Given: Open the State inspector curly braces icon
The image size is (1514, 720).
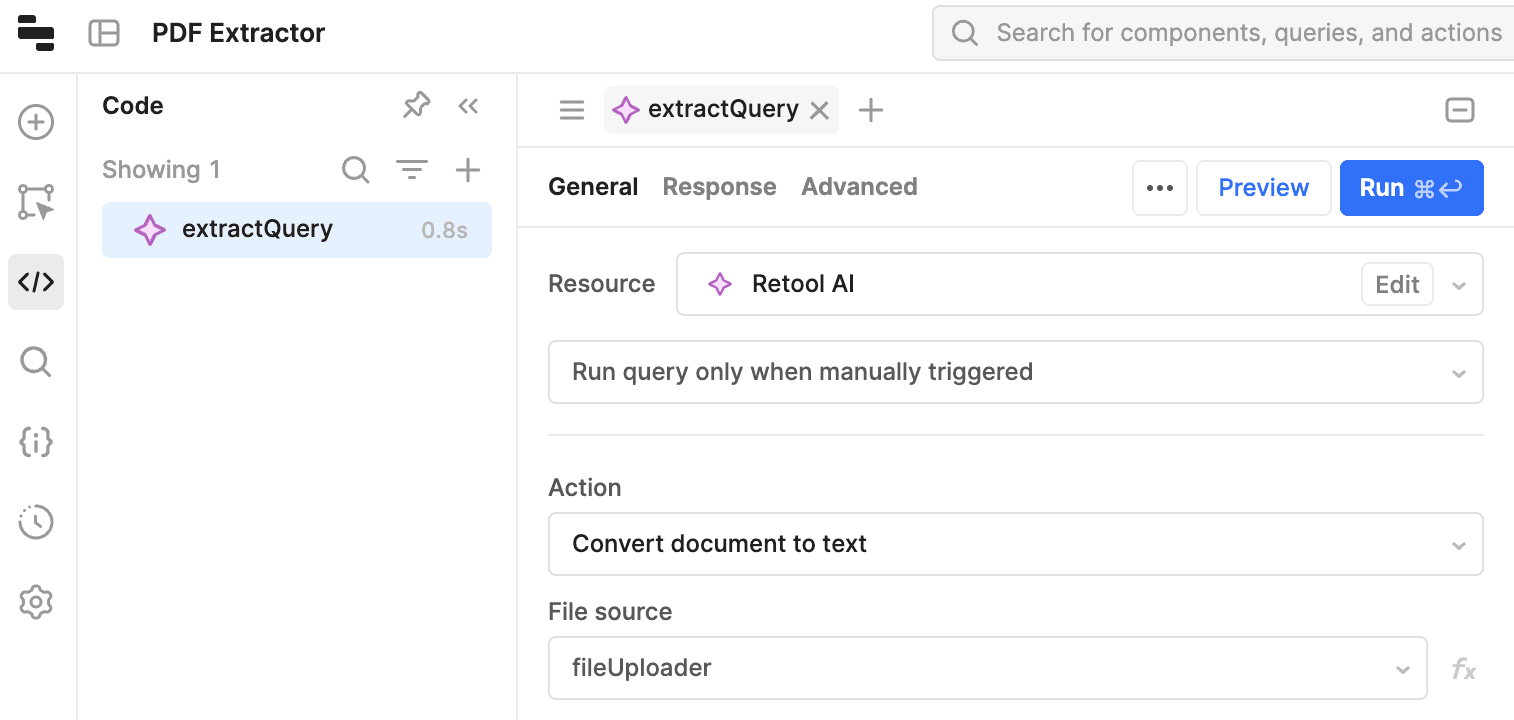Looking at the screenshot, I should click(36, 442).
